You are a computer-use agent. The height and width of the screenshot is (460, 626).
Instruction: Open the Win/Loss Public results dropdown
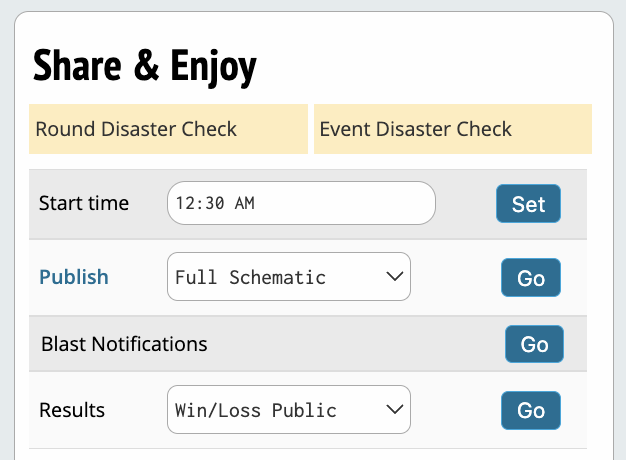(289, 409)
